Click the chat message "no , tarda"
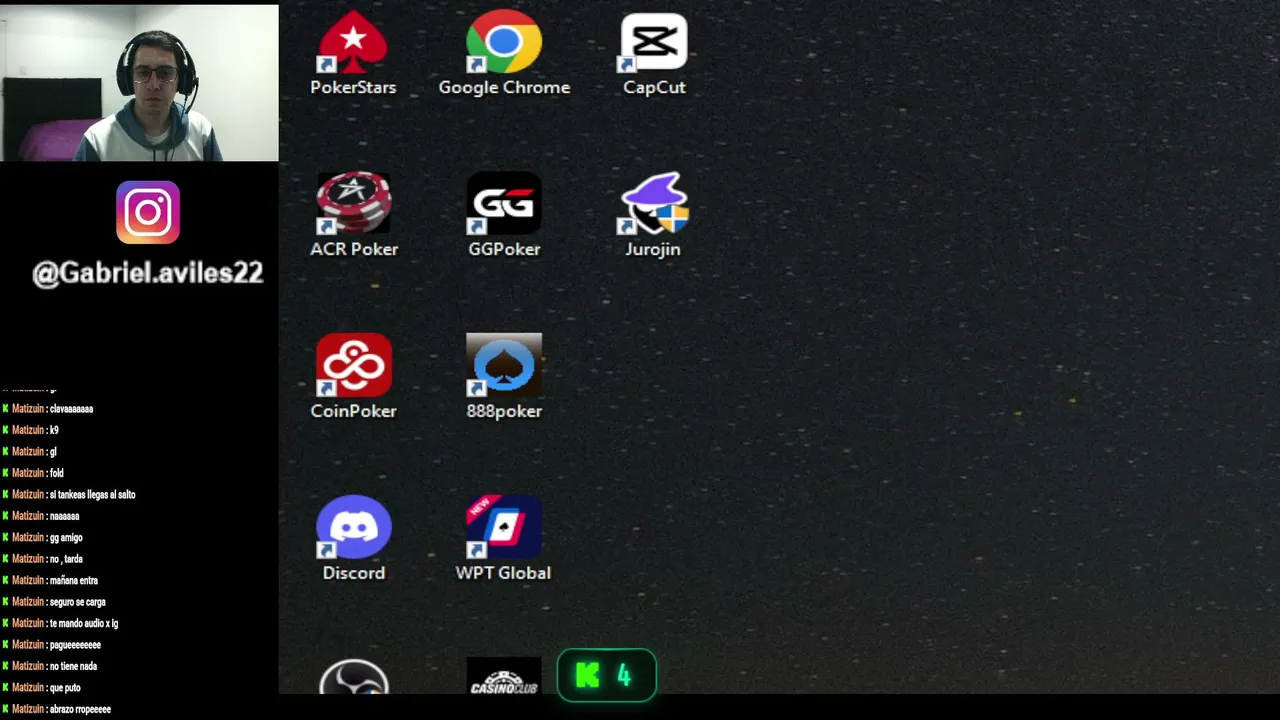 pyautogui.click(x=66, y=559)
